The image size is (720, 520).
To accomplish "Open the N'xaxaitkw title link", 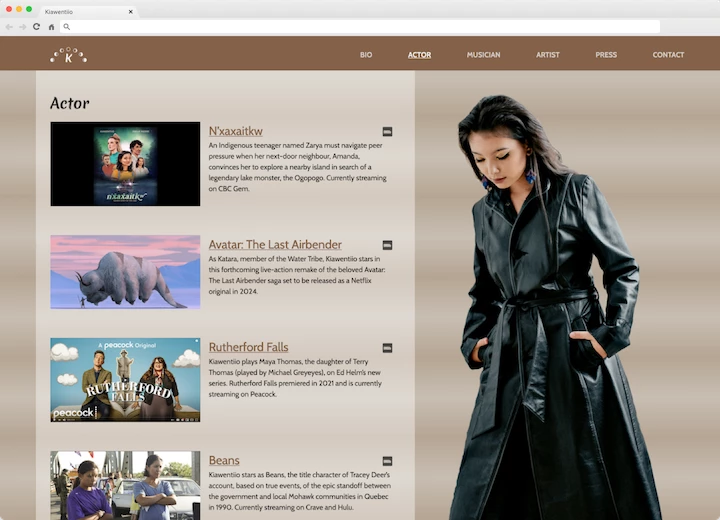I will (x=236, y=131).
